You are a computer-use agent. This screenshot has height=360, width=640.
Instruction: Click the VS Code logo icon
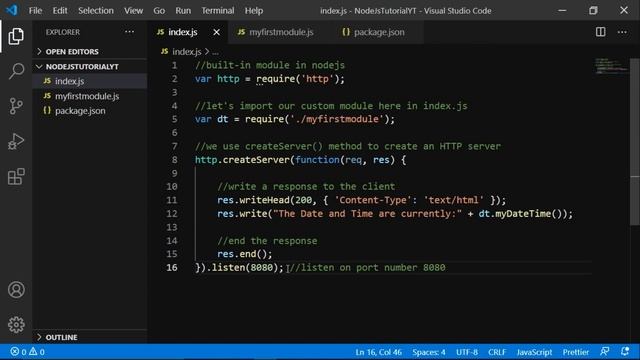click(x=12, y=10)
